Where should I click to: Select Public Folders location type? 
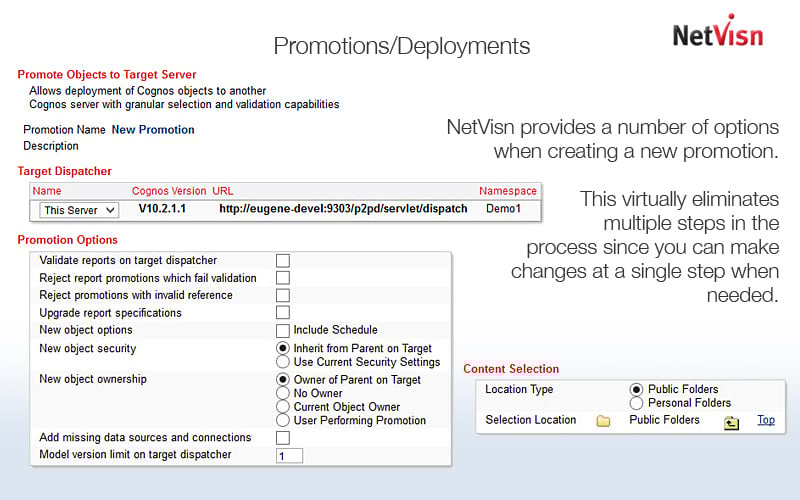[x=636, y=389]
